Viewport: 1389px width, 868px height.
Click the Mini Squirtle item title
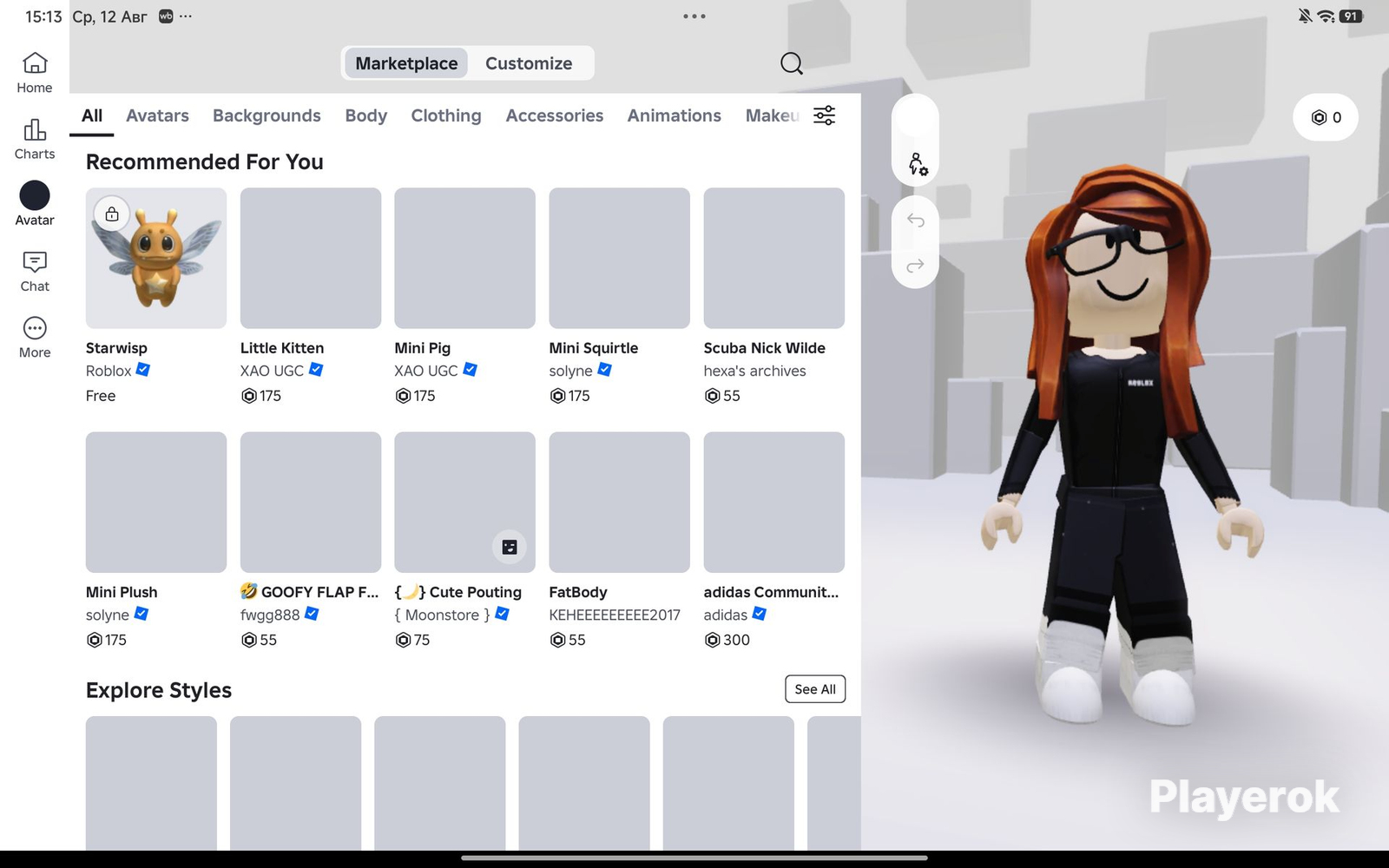pyautogui.click(x=594, y=348)
